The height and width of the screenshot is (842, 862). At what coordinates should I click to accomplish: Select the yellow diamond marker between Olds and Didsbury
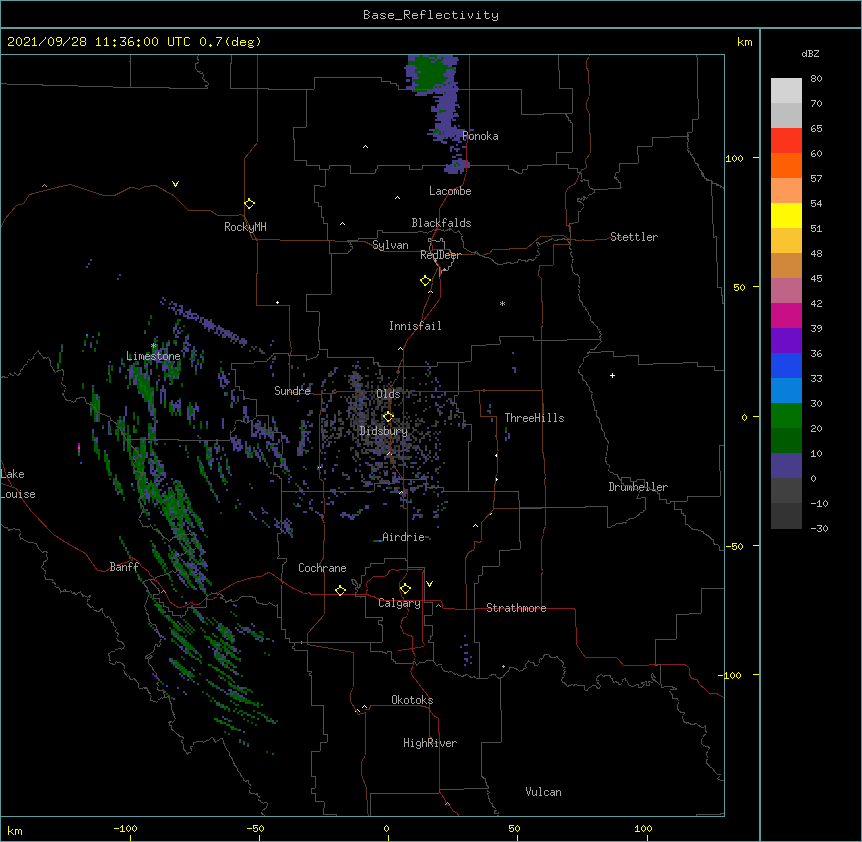388,416
